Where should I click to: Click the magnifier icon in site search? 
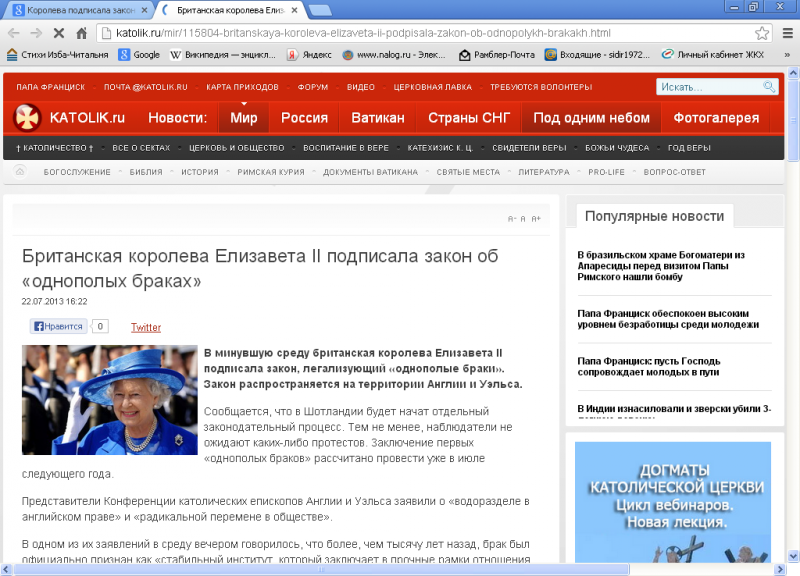coord(769,86)
